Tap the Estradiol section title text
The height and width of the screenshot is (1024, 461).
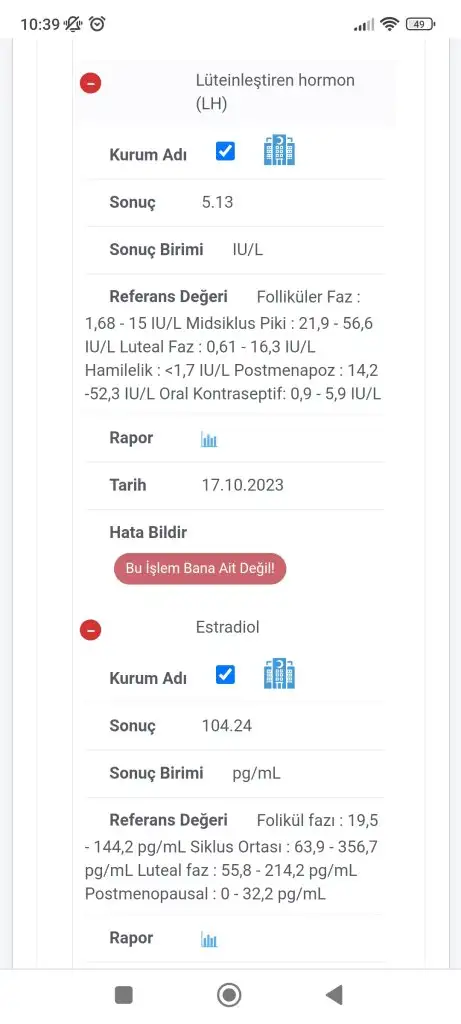[x=228, y=627]
